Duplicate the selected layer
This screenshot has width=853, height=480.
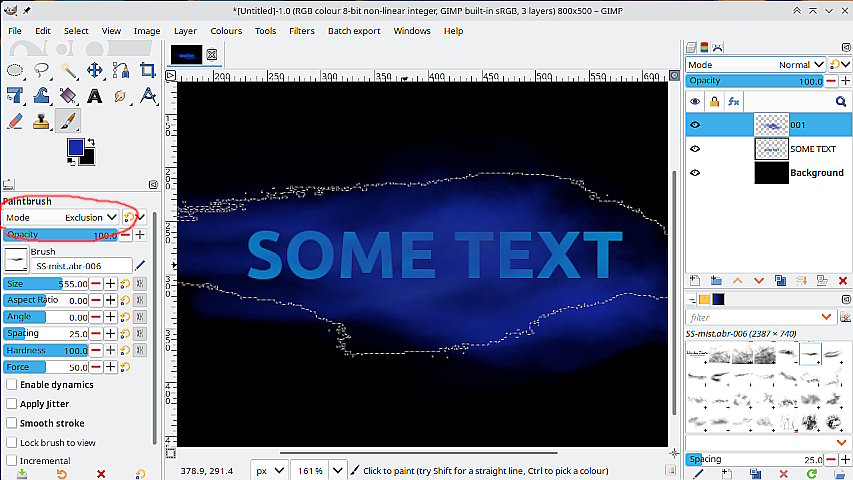[x=780, y=281]
